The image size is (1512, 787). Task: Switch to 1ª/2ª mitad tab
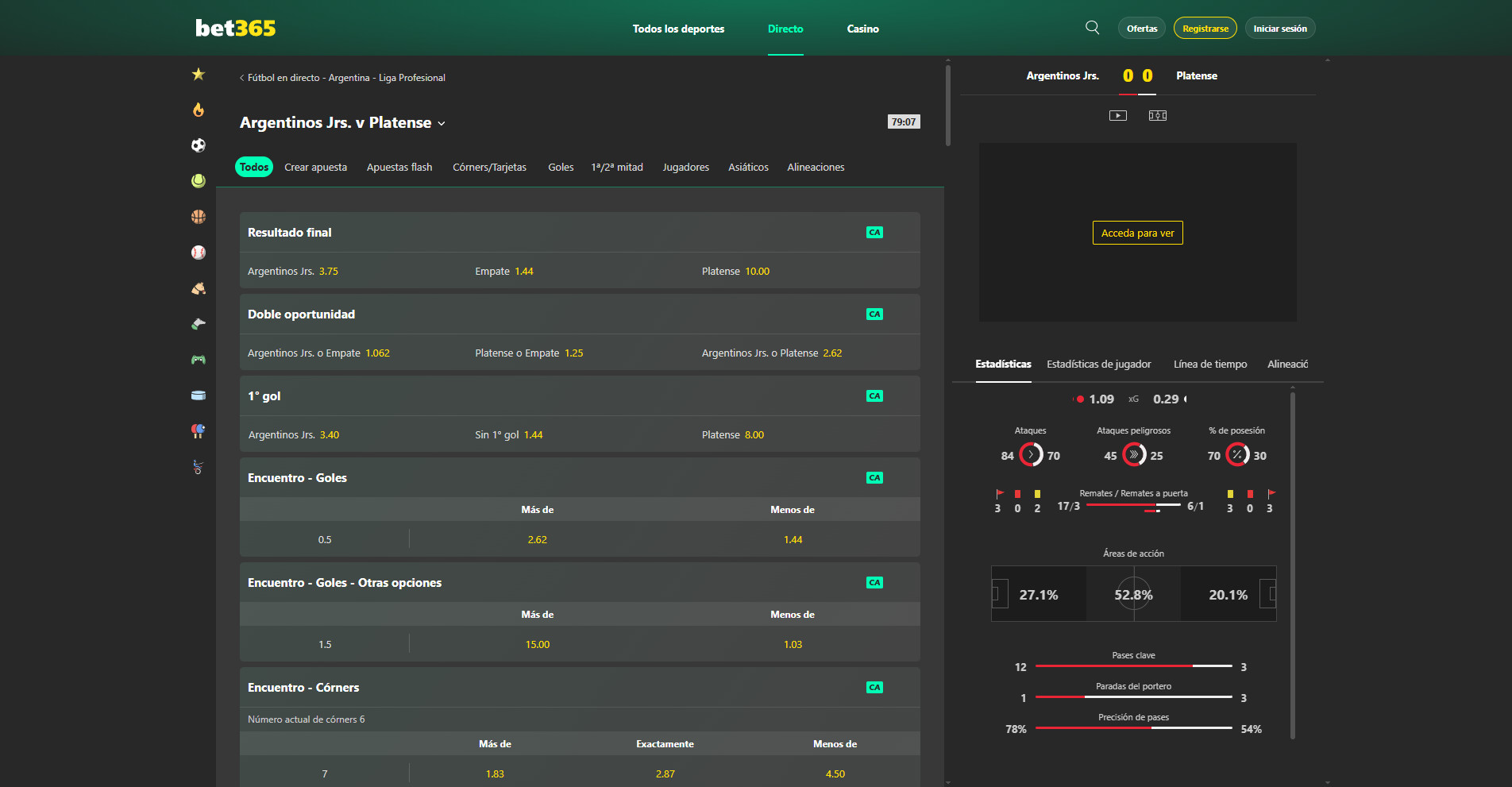[x=617, y=168]
